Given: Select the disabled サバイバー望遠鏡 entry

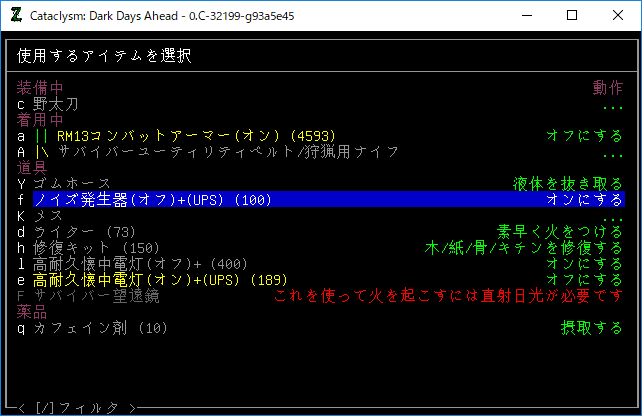Looking at the screenshot, I should click(x=84, y=296).
